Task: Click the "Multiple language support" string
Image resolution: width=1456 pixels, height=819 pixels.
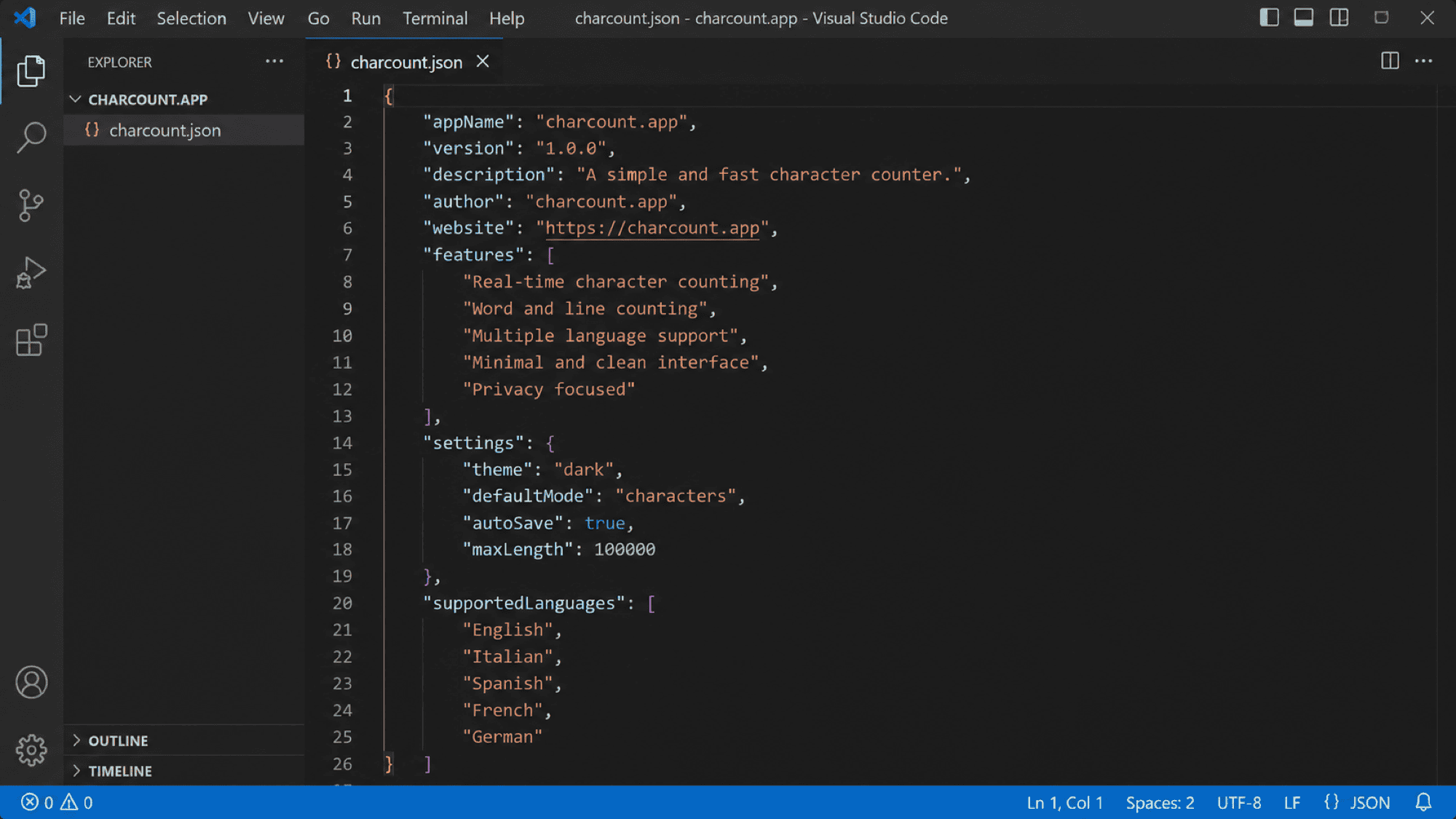Action: click(601, 336)
